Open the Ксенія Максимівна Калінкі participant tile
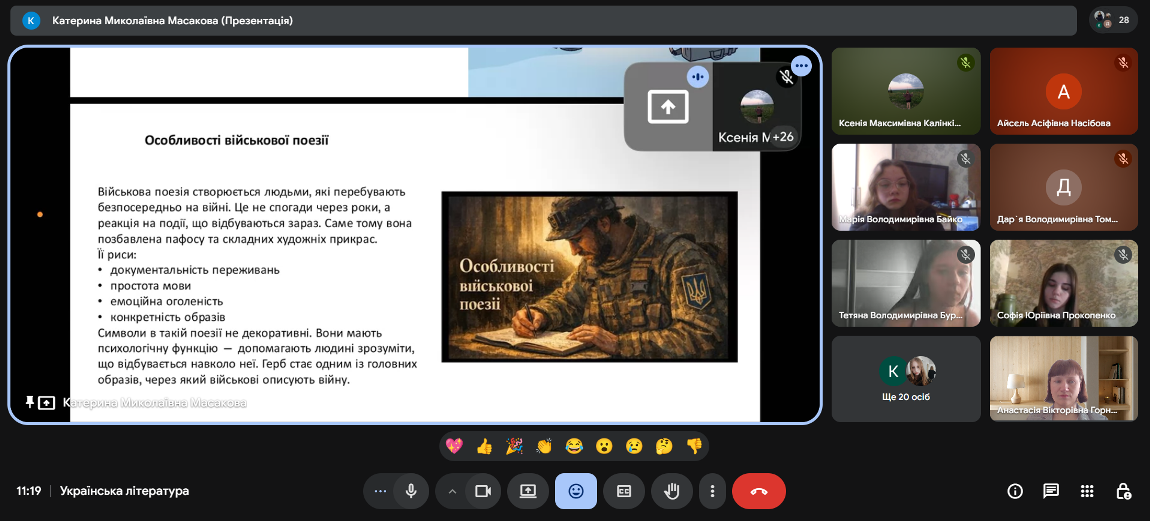The image size is (1150, 521). click(906, 92)
